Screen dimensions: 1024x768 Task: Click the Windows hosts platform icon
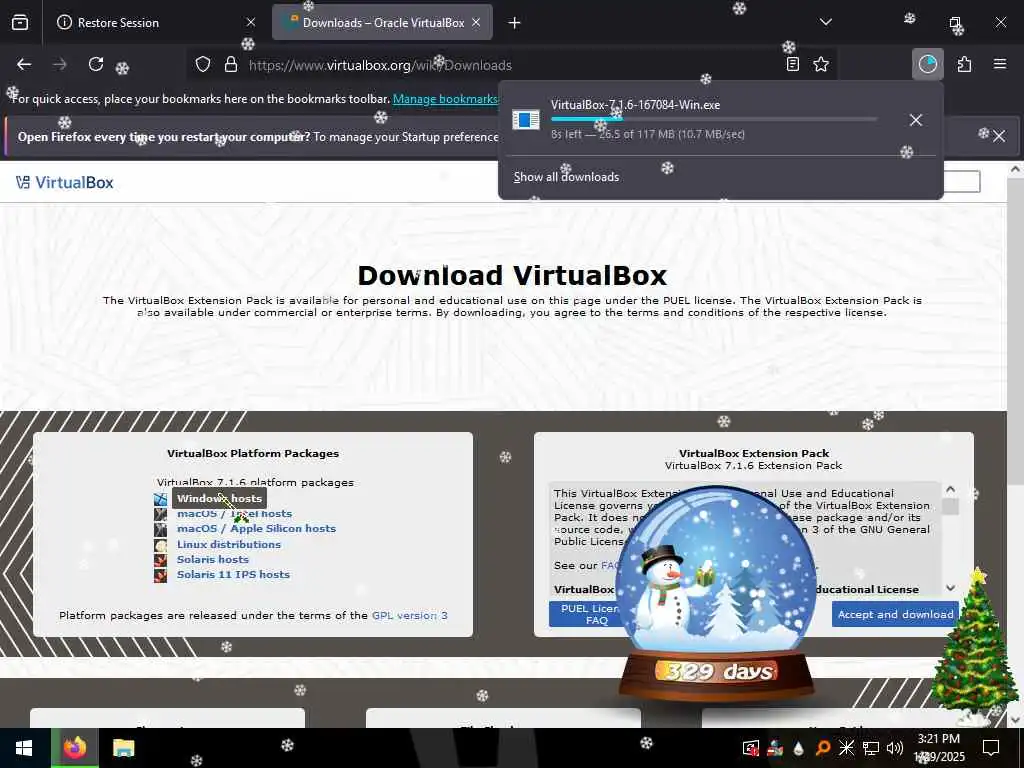[161, 499]
